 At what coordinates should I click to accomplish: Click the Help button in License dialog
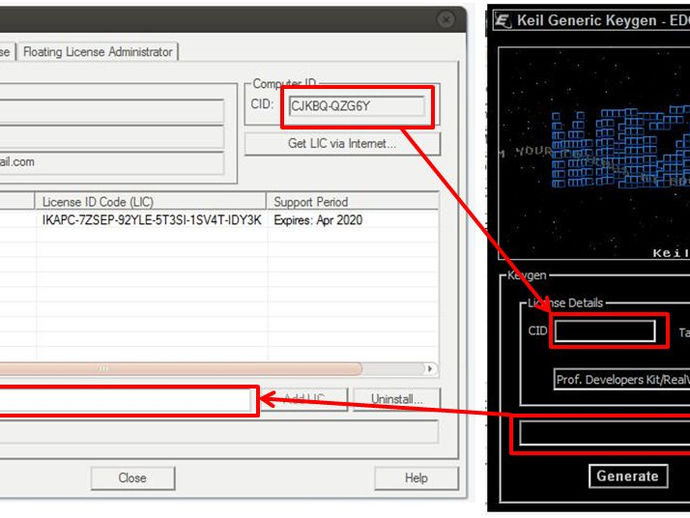click(x=416, y=478)
